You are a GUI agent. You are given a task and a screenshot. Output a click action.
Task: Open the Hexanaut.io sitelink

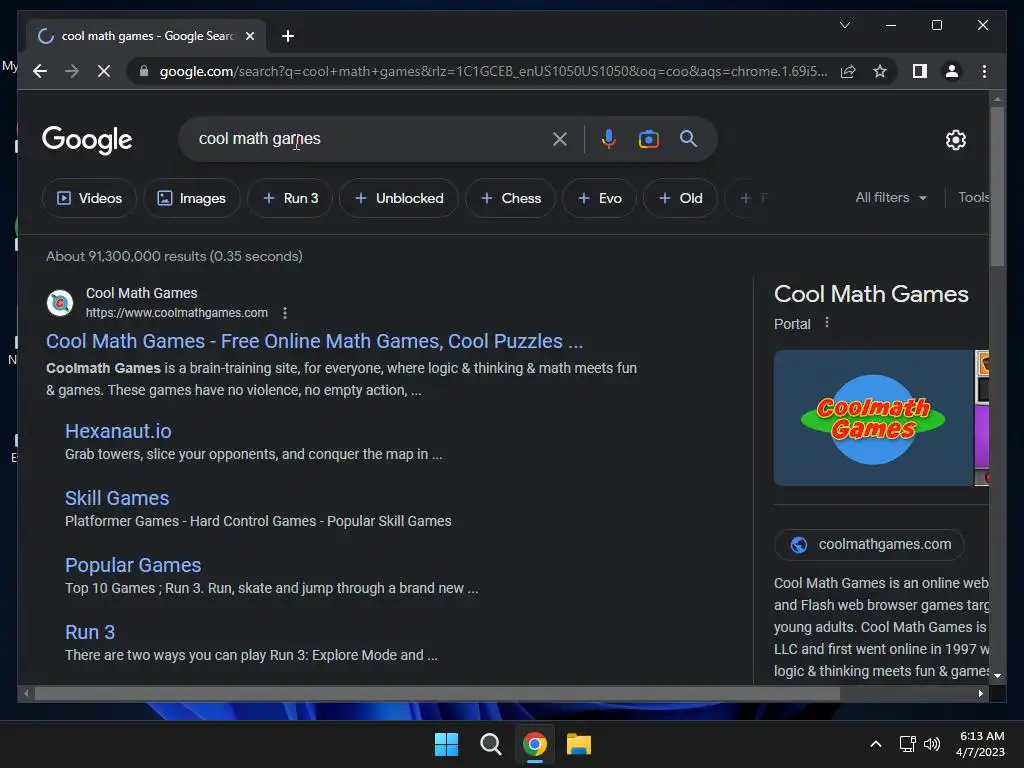(118, 431)
